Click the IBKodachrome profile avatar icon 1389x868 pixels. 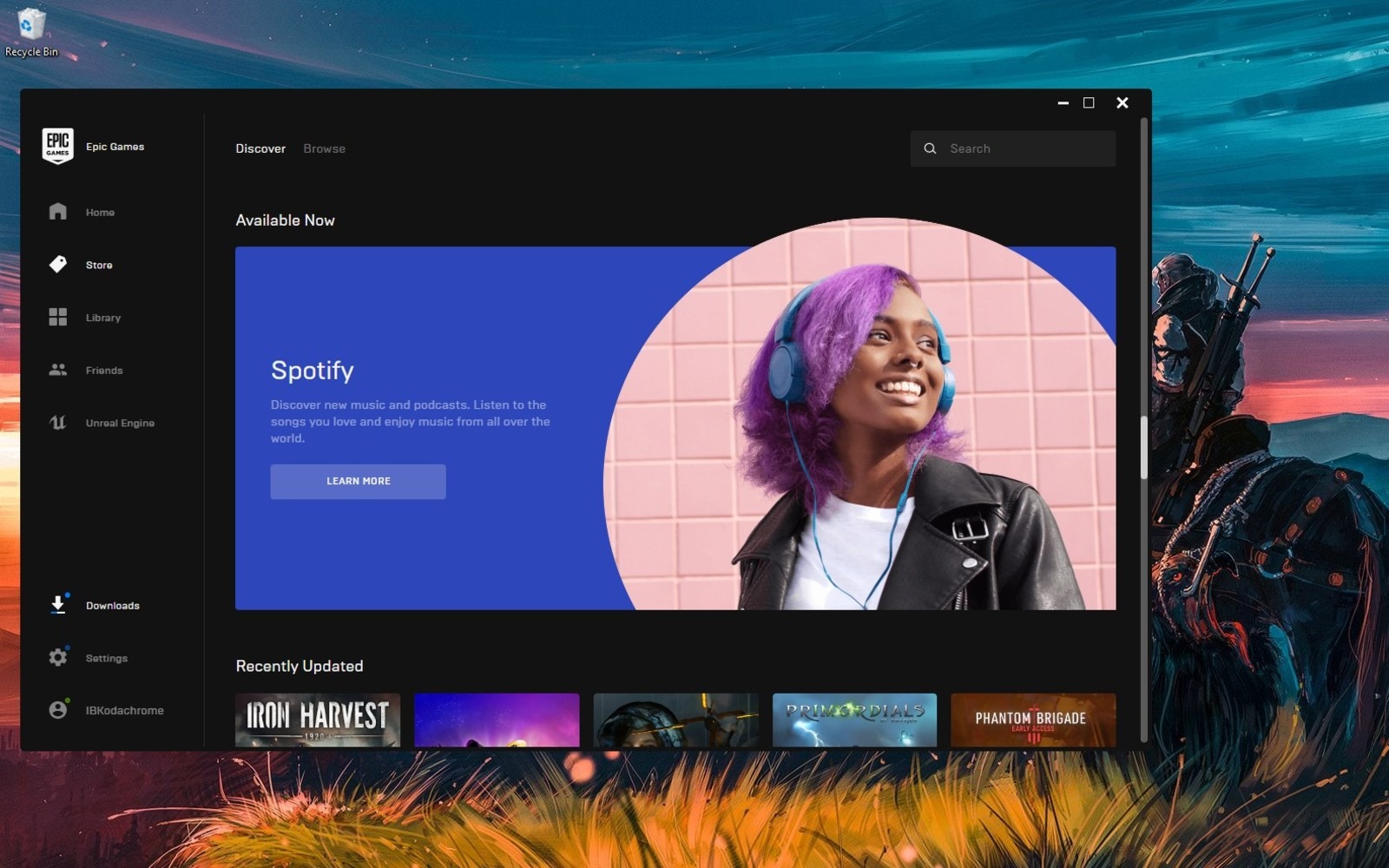click(58, 710)
